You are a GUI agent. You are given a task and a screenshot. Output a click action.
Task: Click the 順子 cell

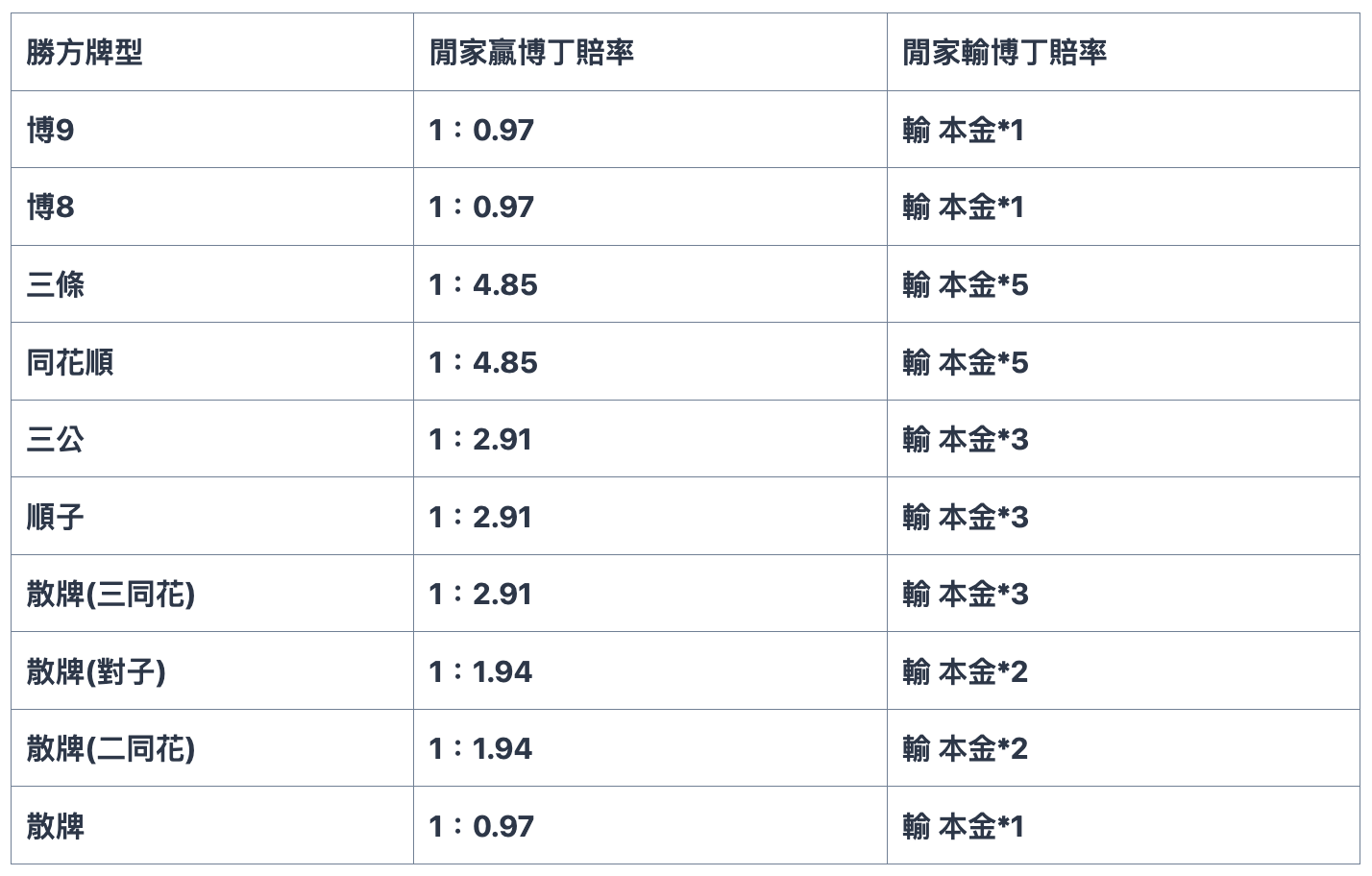pos(56,517)
